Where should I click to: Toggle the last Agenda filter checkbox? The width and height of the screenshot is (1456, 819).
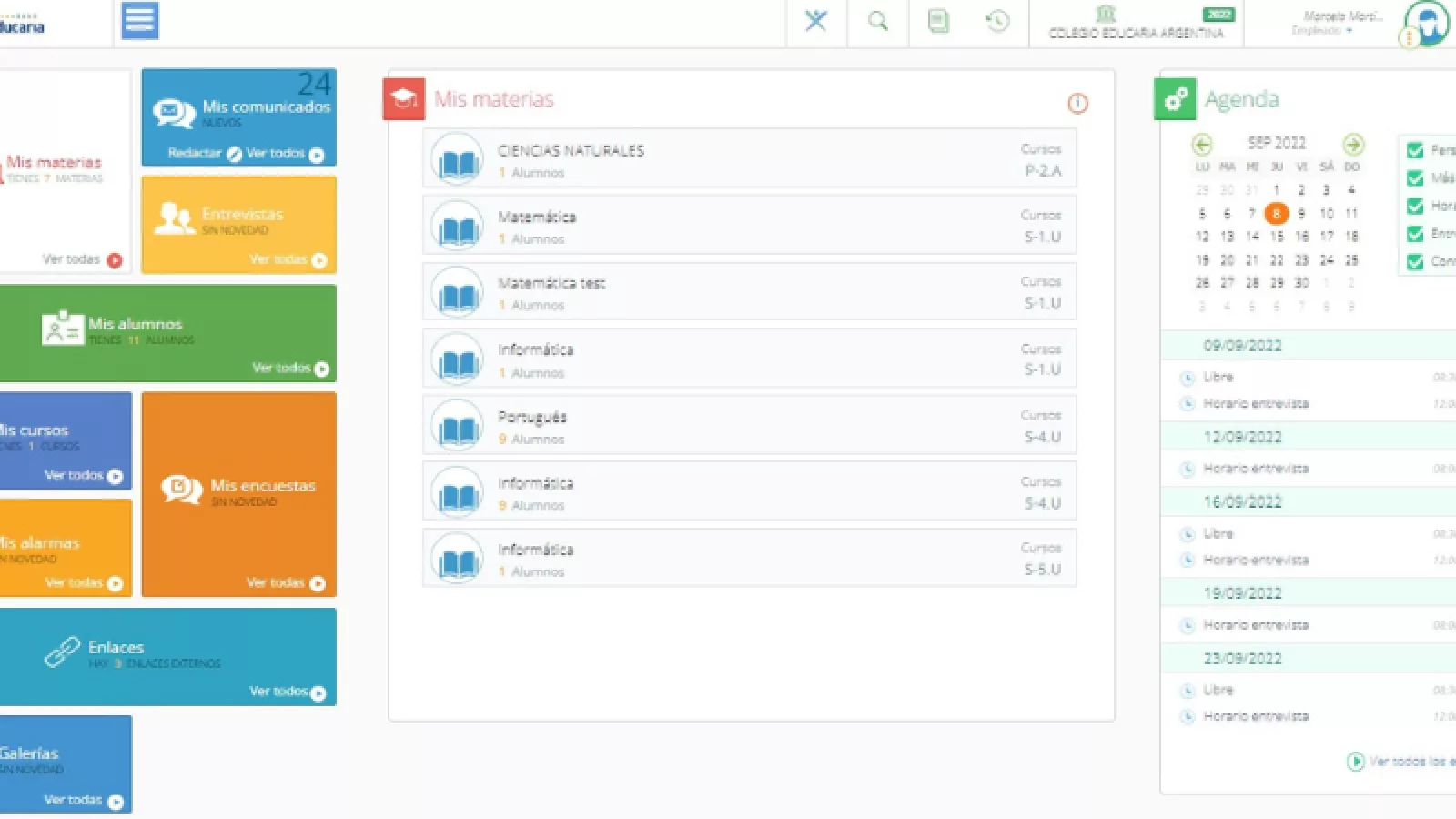tap(1415, 262)
